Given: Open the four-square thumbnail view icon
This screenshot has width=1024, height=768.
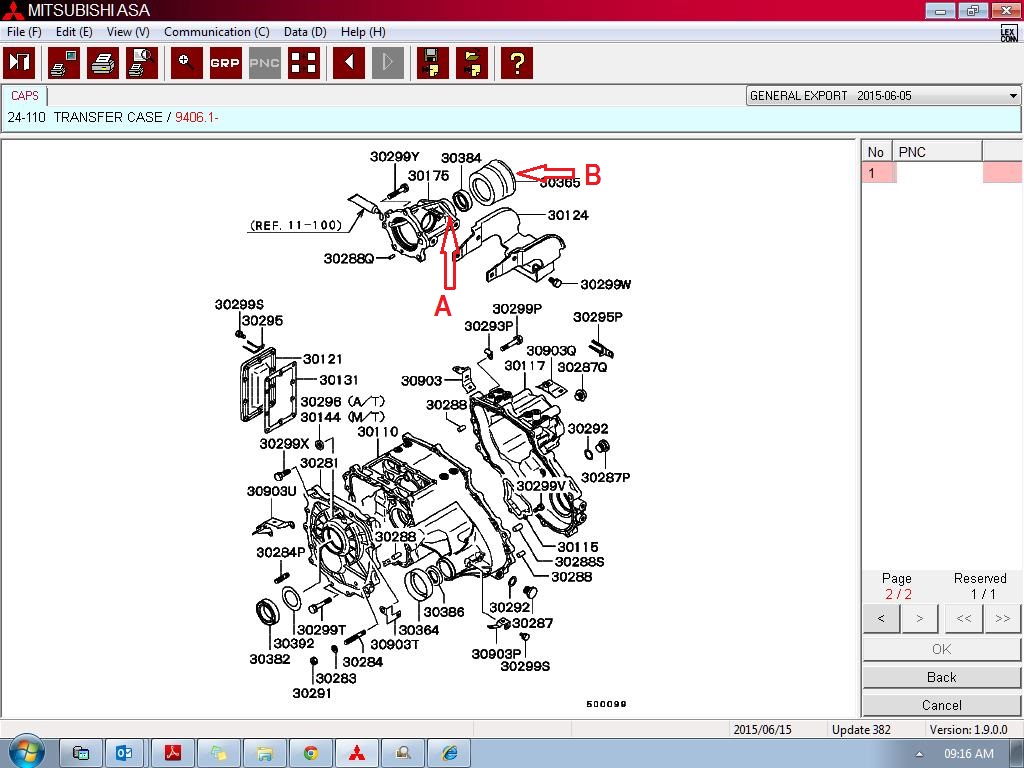Looking at the screenshot, I should [304, 63].
